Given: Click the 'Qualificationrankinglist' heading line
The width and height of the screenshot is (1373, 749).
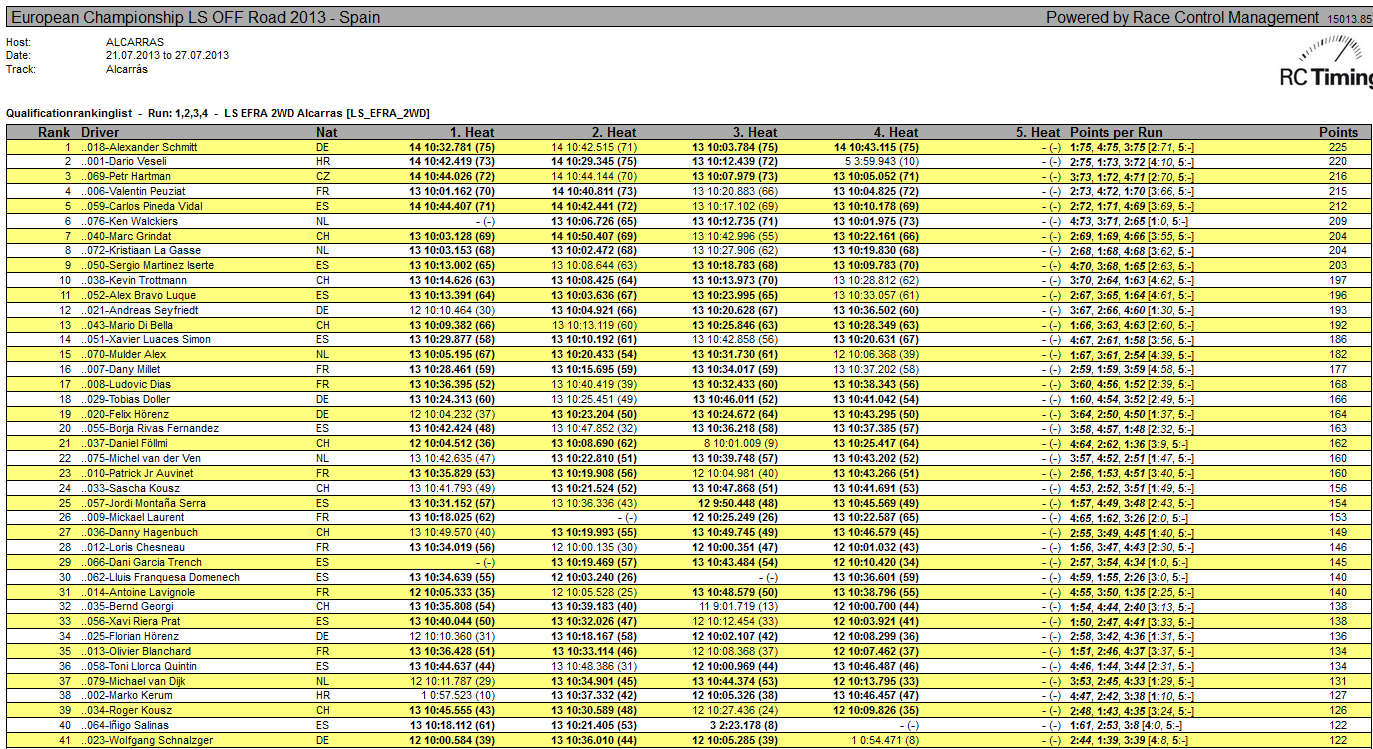Looking at the screenshot, I should click(218, 113).
